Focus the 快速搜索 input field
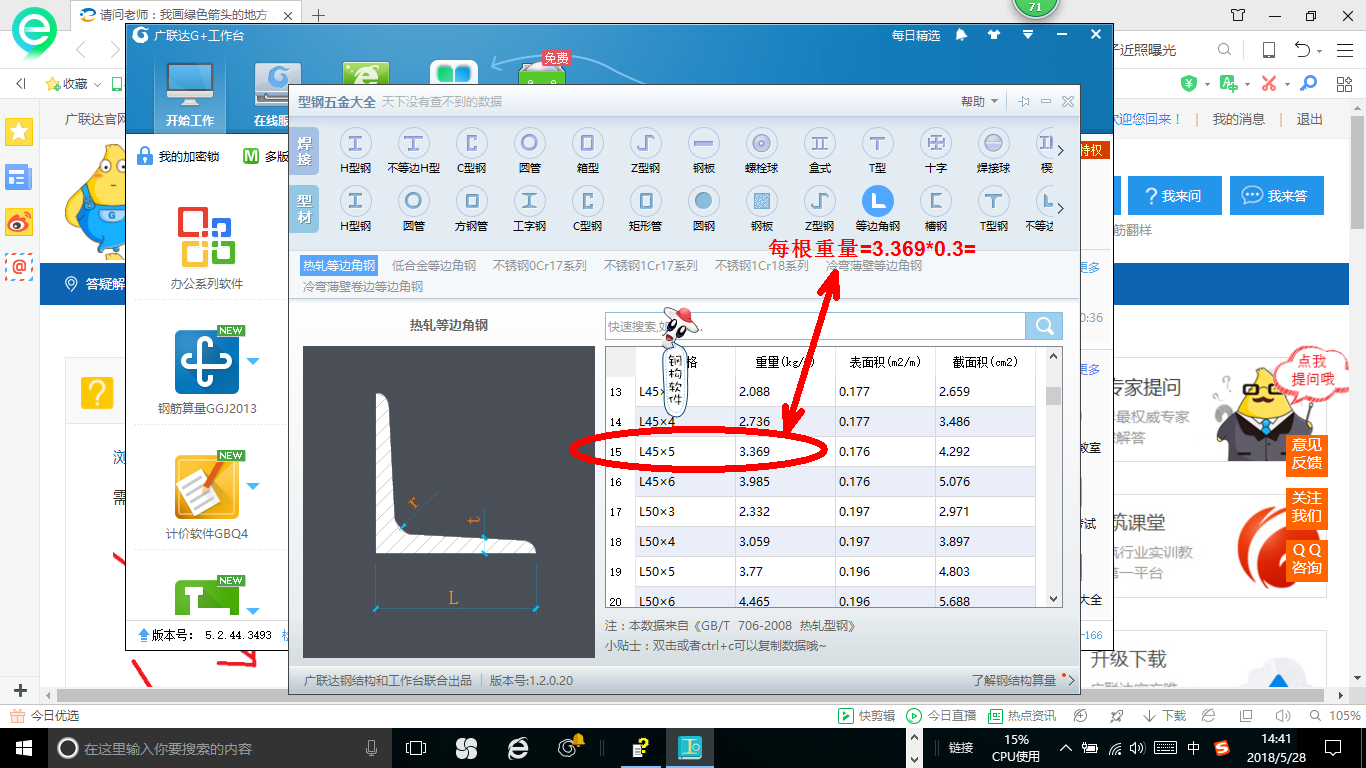Screen dimensions: 1366x768 815,326
